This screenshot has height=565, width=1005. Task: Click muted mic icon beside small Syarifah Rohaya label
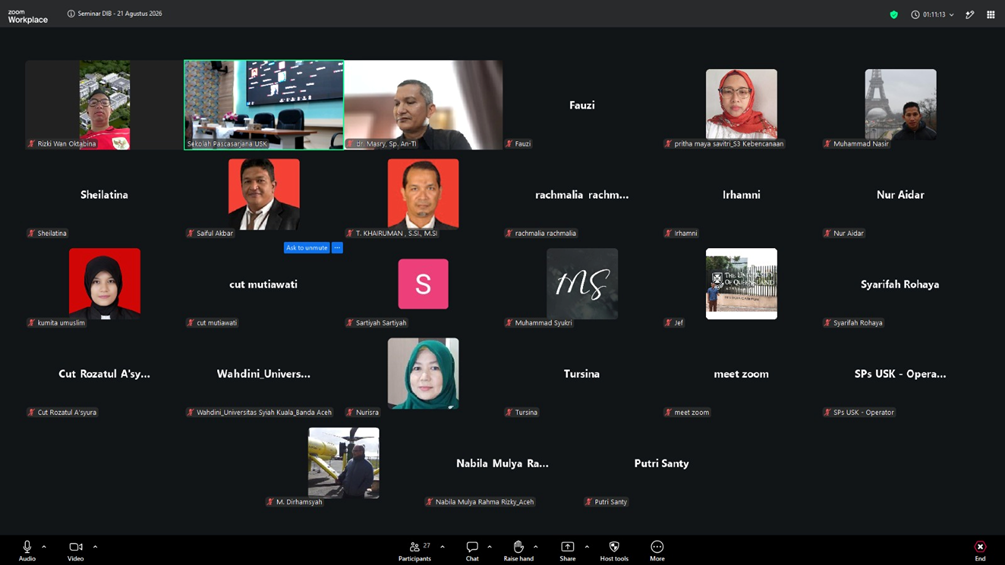click(827, 323)
